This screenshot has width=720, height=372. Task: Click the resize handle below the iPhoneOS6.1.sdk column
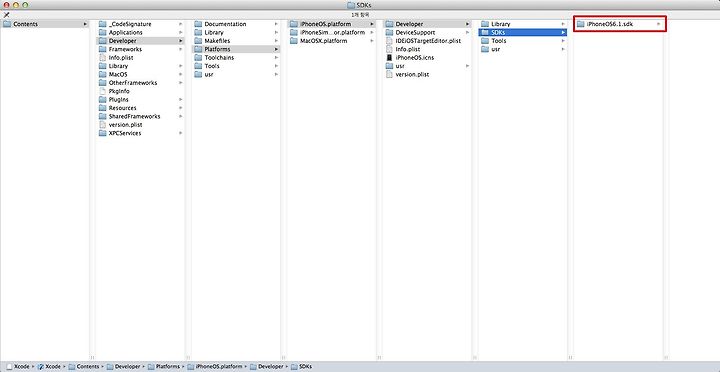point(665,357)
